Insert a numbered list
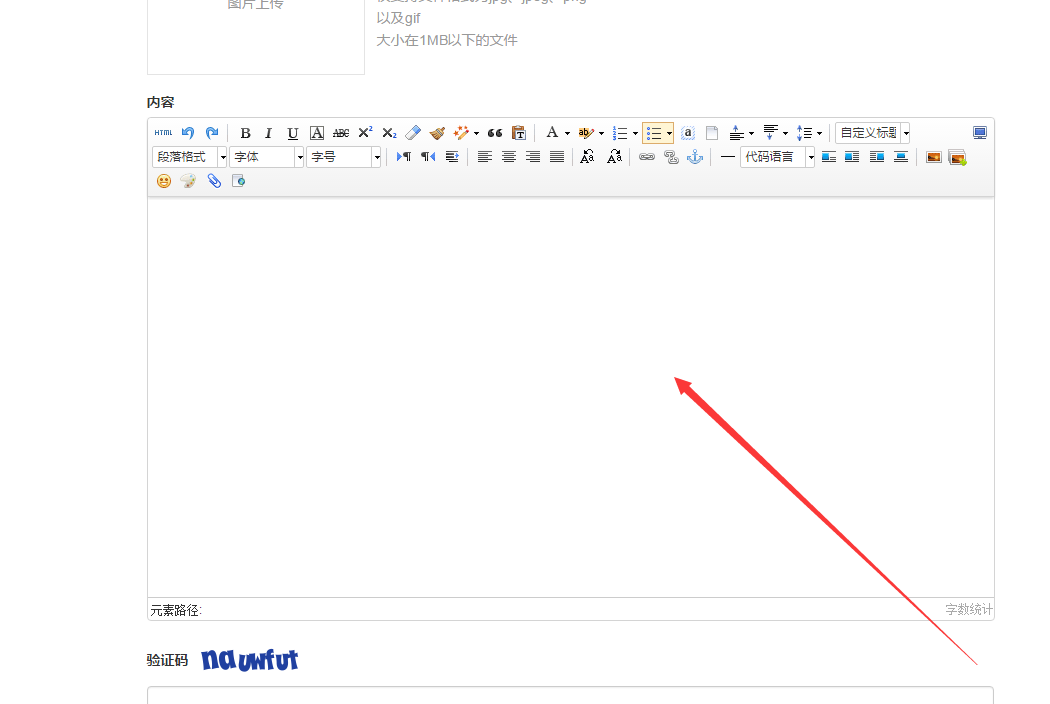The width and height of the screenshot is (1050, 704). pos(620,133)
